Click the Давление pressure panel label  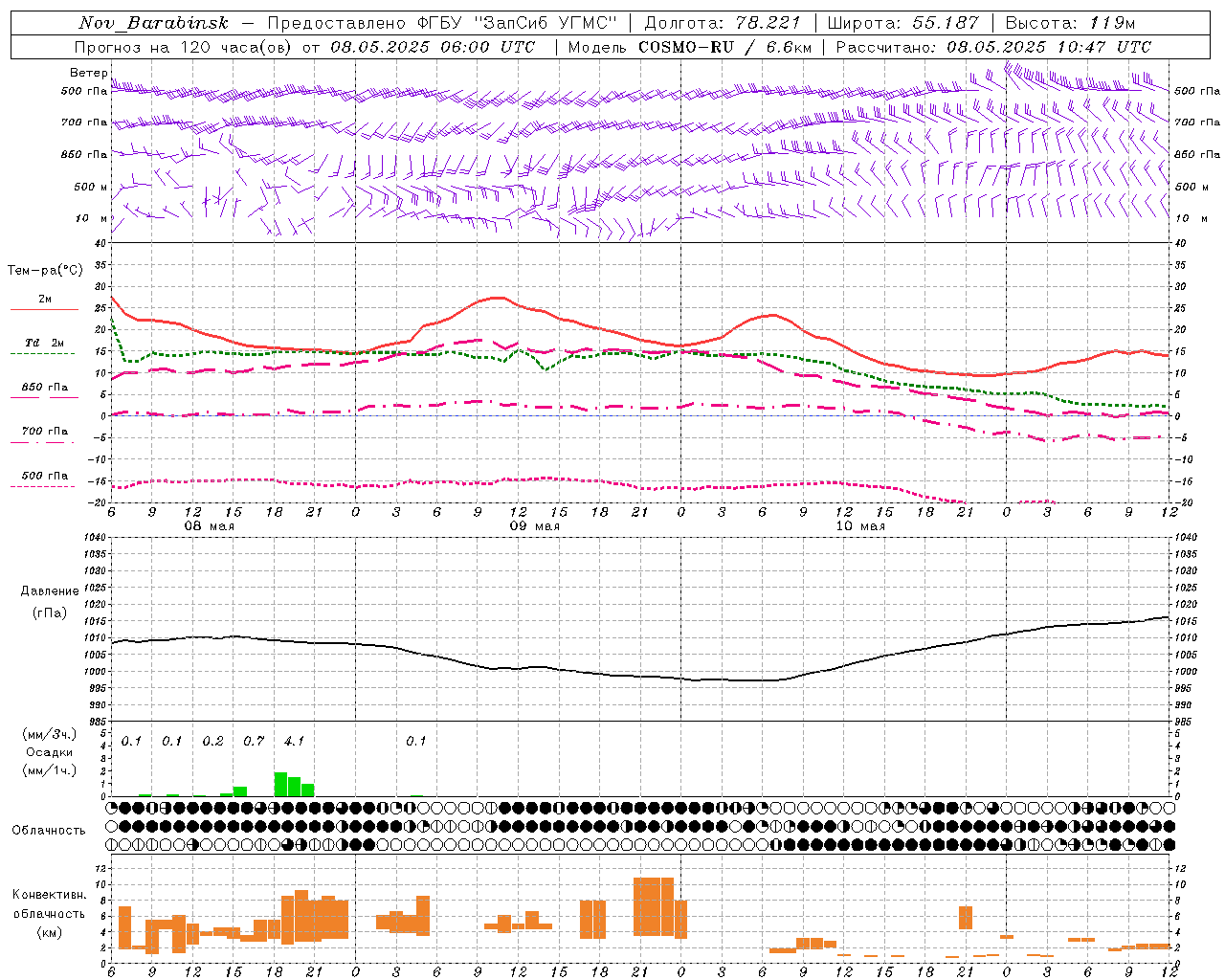(x=48, y=591)
